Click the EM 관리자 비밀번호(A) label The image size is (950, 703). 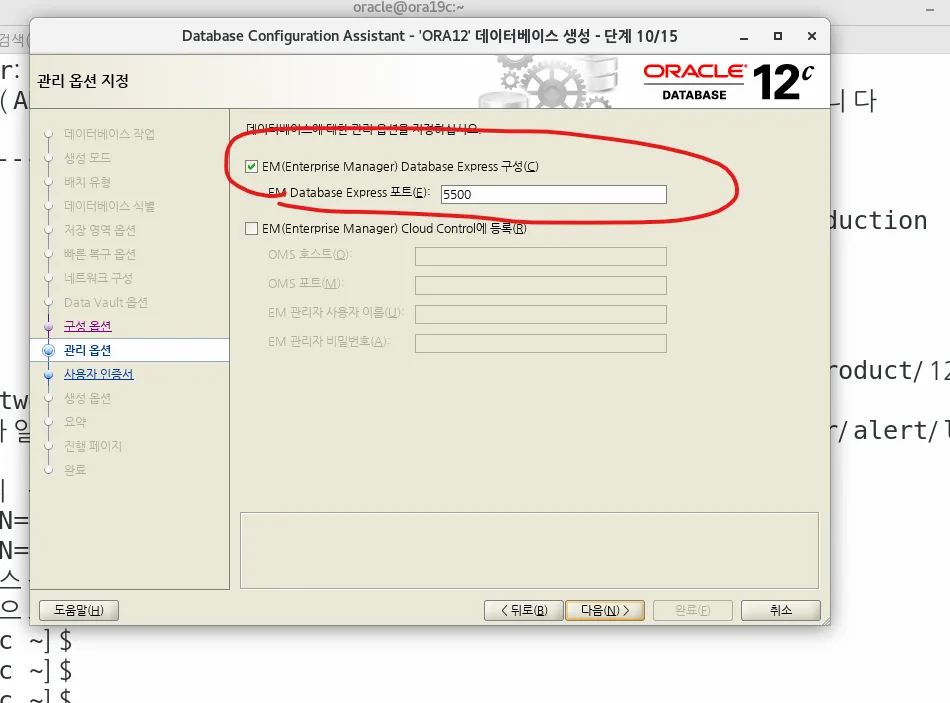click(329, 342)
